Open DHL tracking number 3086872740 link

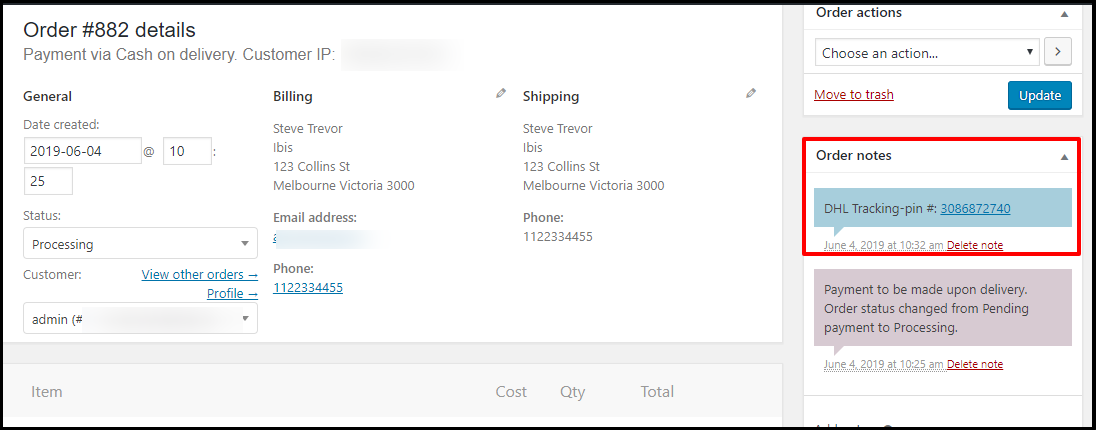click(975, 208)
